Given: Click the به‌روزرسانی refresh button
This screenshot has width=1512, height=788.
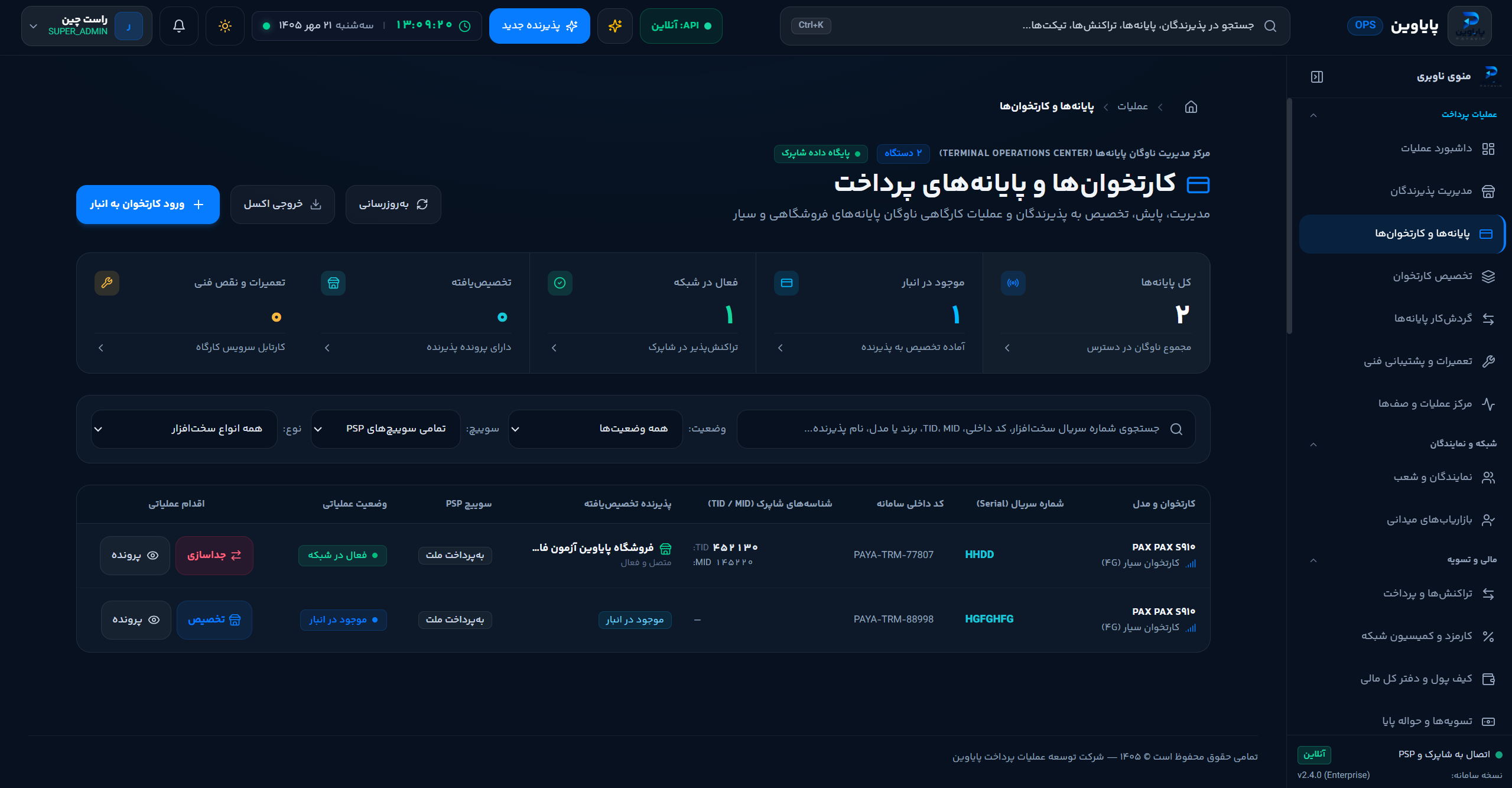Looking at the screenshot, I should click(393, 204).
